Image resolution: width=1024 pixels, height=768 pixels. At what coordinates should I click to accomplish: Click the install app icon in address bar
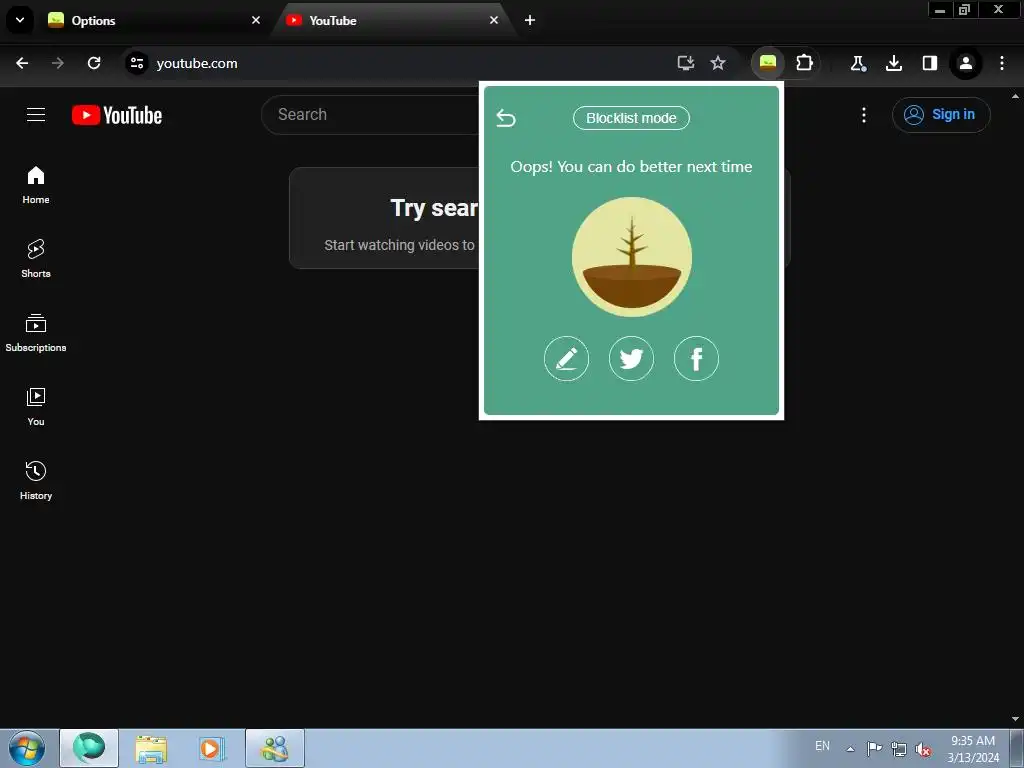(685, 63)
